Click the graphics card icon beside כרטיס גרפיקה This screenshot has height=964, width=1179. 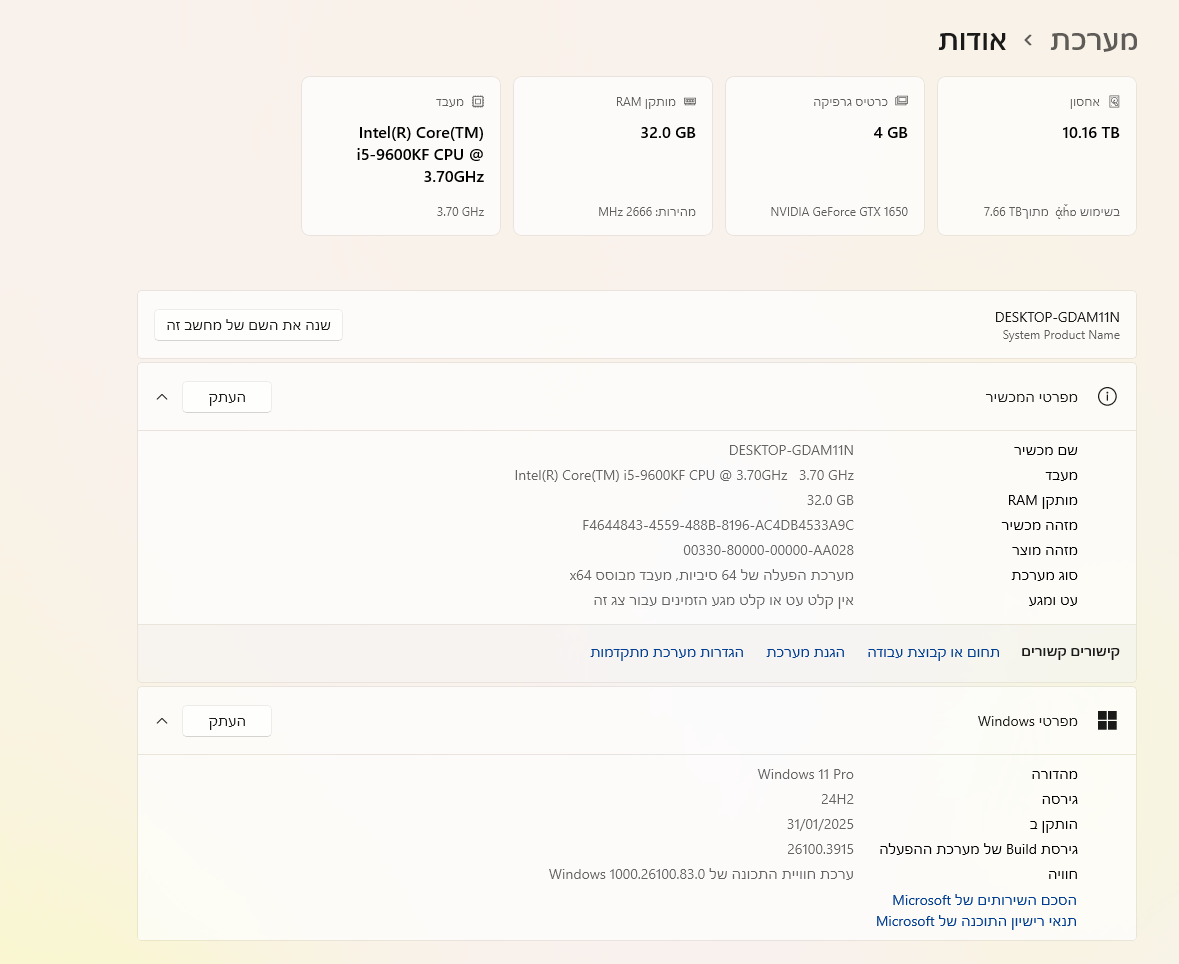(902, 102)
